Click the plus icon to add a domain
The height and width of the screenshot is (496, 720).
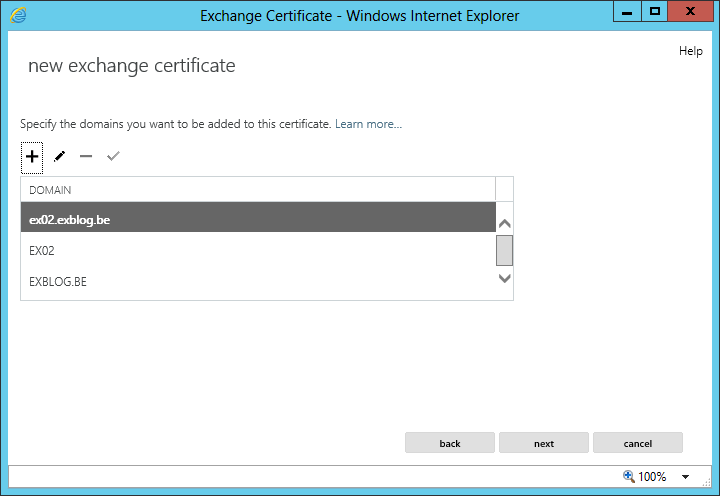click(32, 157)
